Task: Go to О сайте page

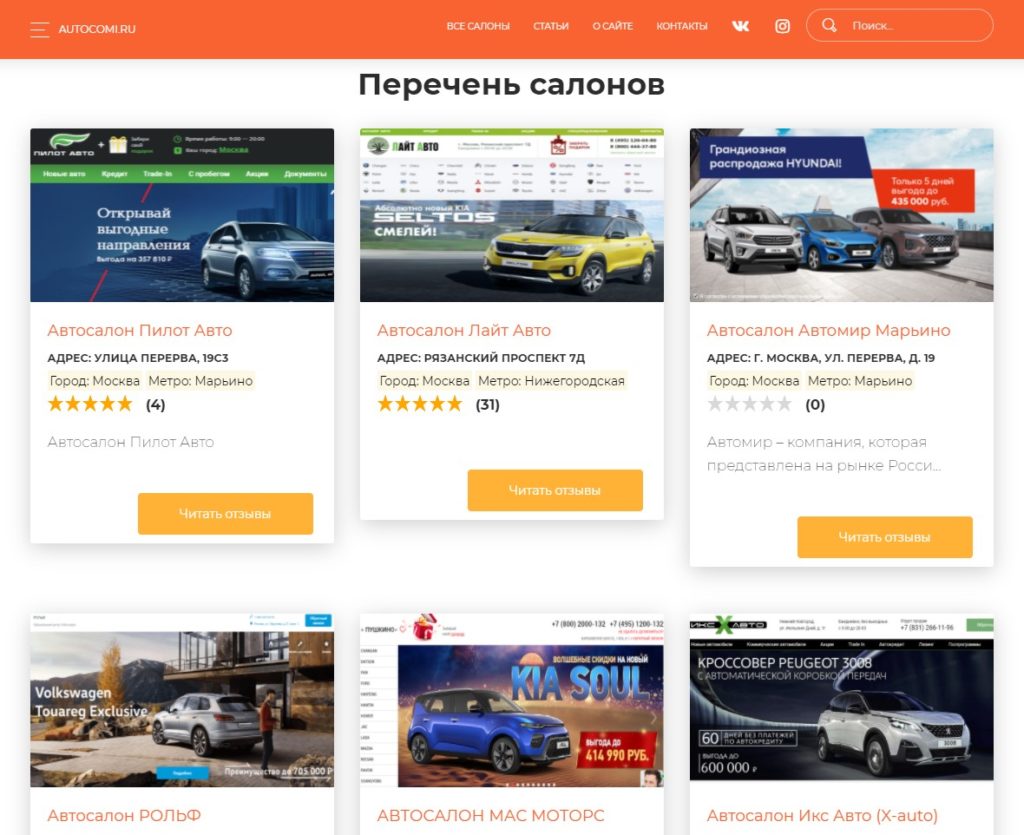Action: [613, 26]
